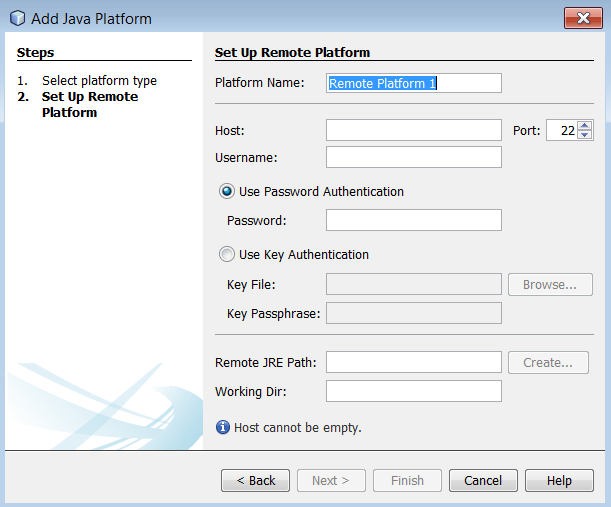Select the 'Select platform type' step
Screen dimensions: 611x507
point(99,80)
